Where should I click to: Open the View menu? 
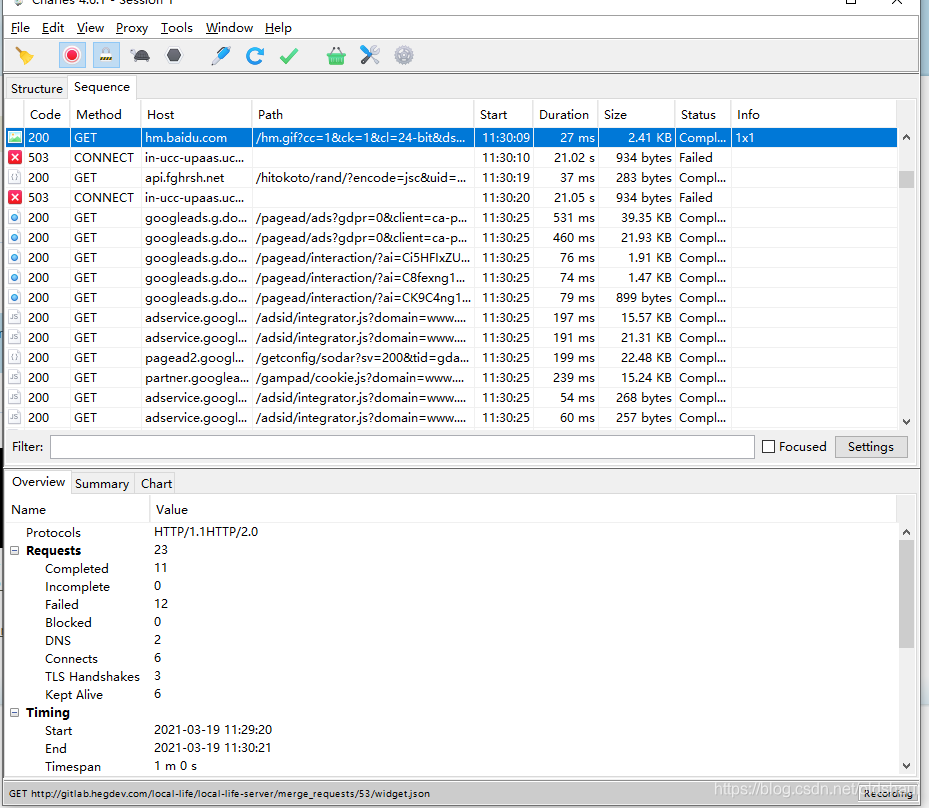pyautogui.click(x=90, y=28)
